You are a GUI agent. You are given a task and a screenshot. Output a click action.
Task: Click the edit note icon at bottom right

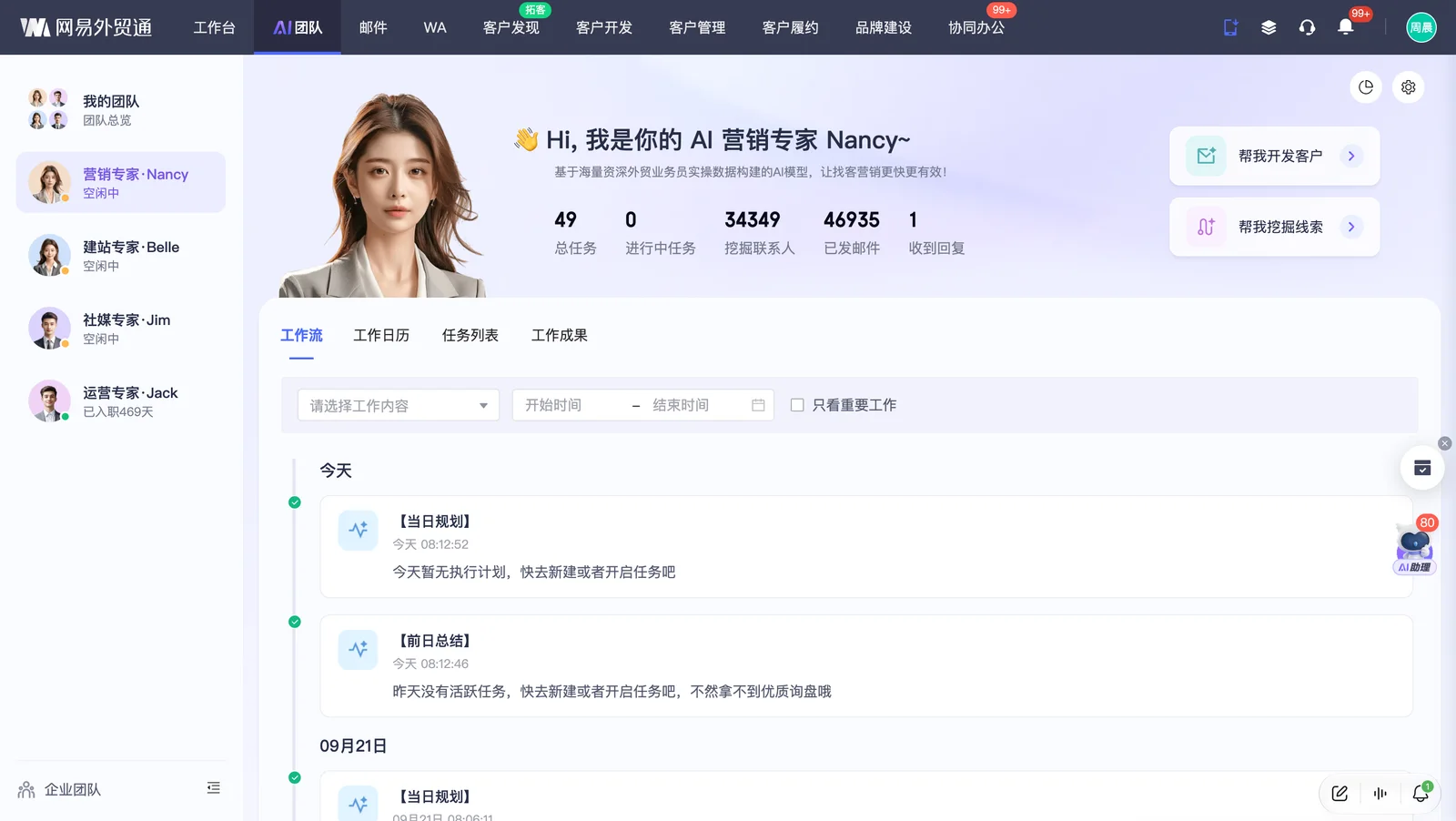coord(1340,794)
